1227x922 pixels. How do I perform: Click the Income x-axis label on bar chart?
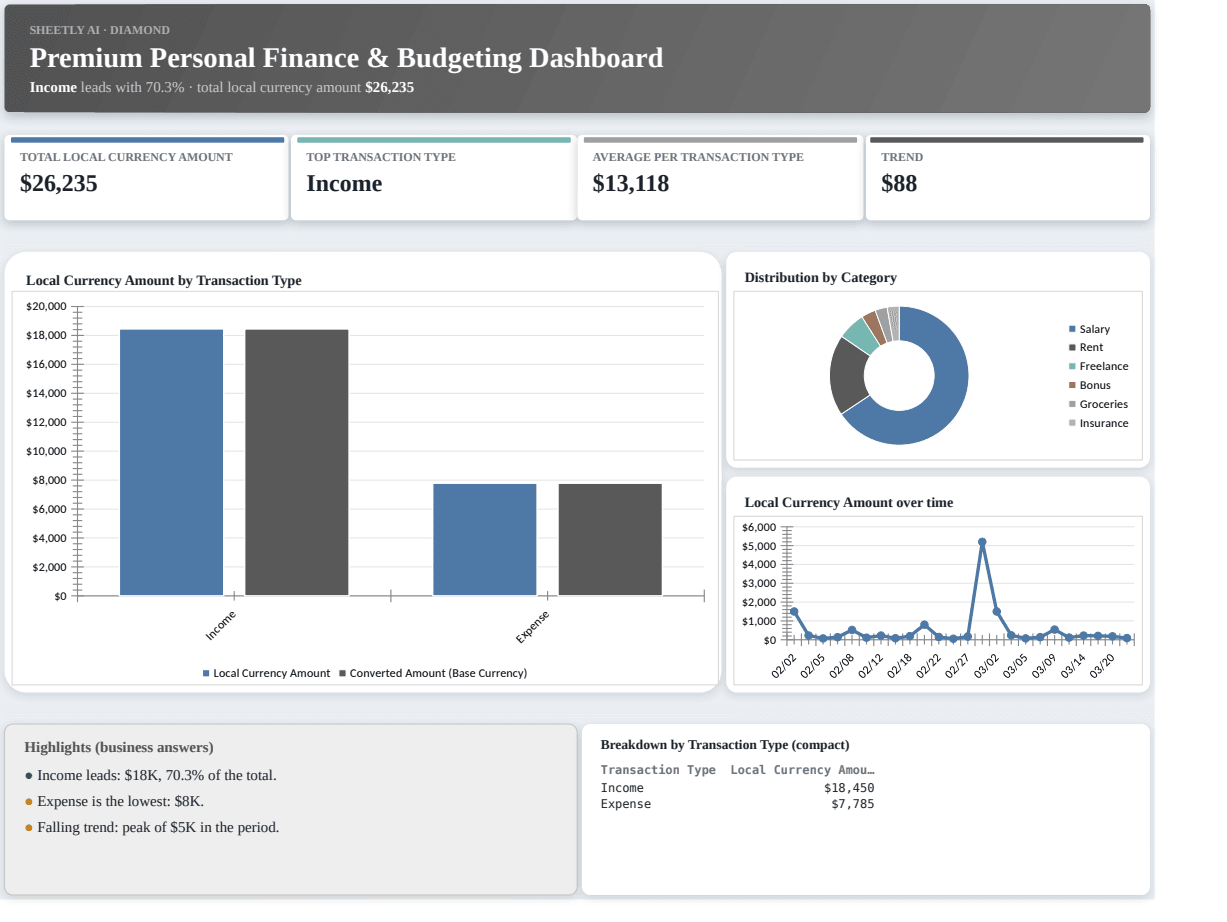(x=220, y=625)
